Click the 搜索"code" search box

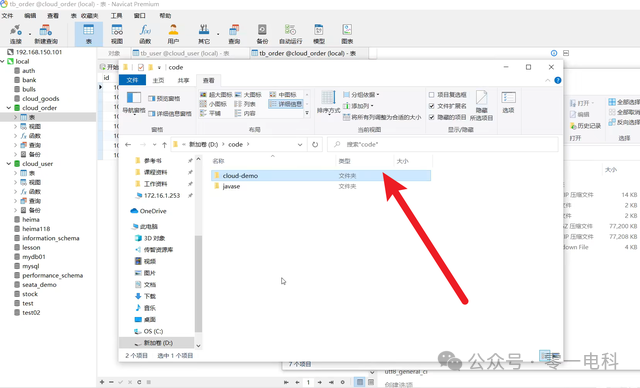pyautogui.click(x=443, y=144)
